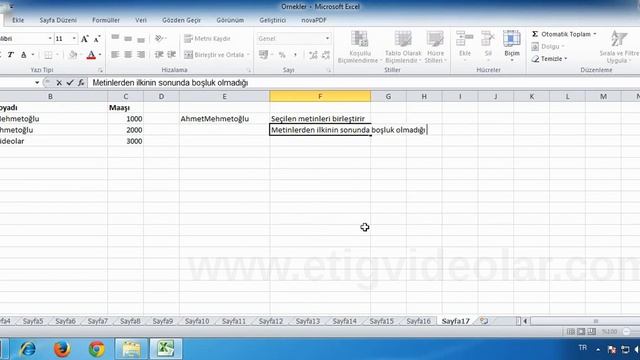
Task: Switch to the Veri ribbon tab
Action: pos(141,20)
